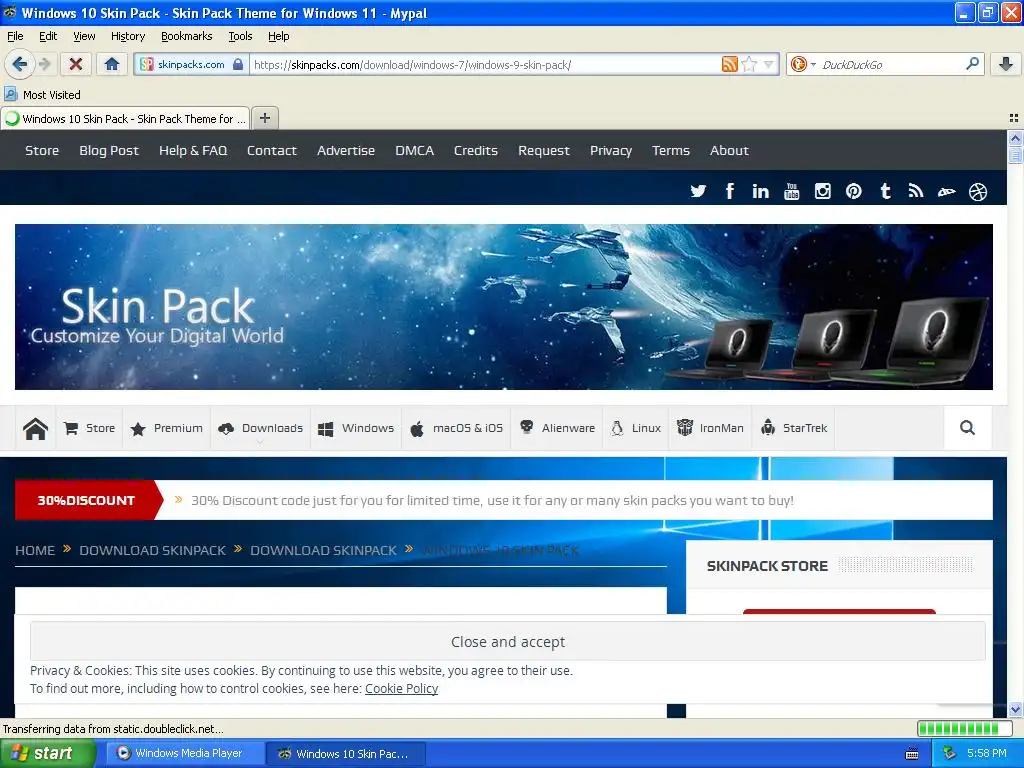Click the HOME breadcrumb link
This screenshot has height=768, width=1024.
tap(35, 550)
